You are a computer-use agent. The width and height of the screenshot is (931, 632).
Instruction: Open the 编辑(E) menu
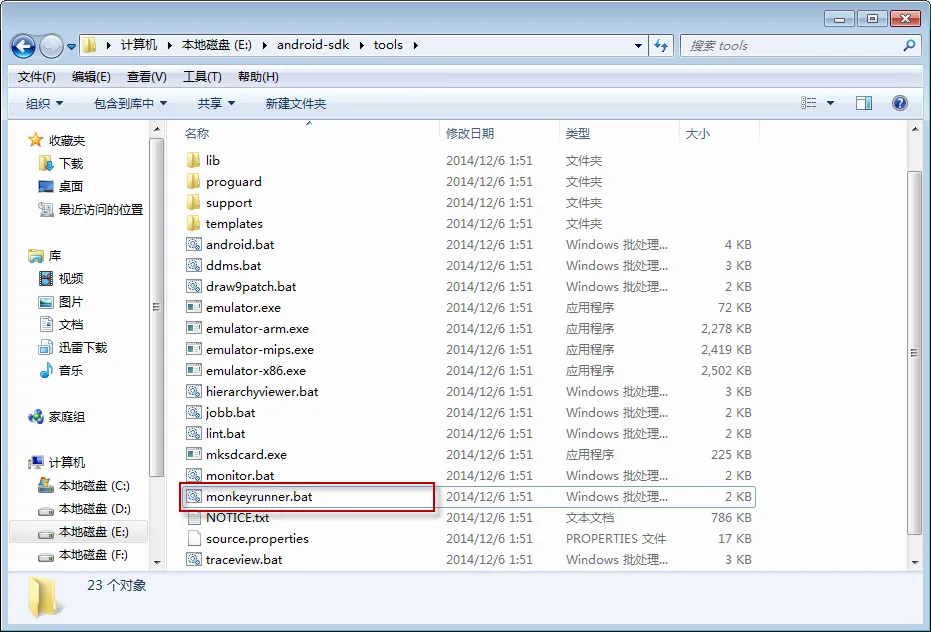click(91, 77)
